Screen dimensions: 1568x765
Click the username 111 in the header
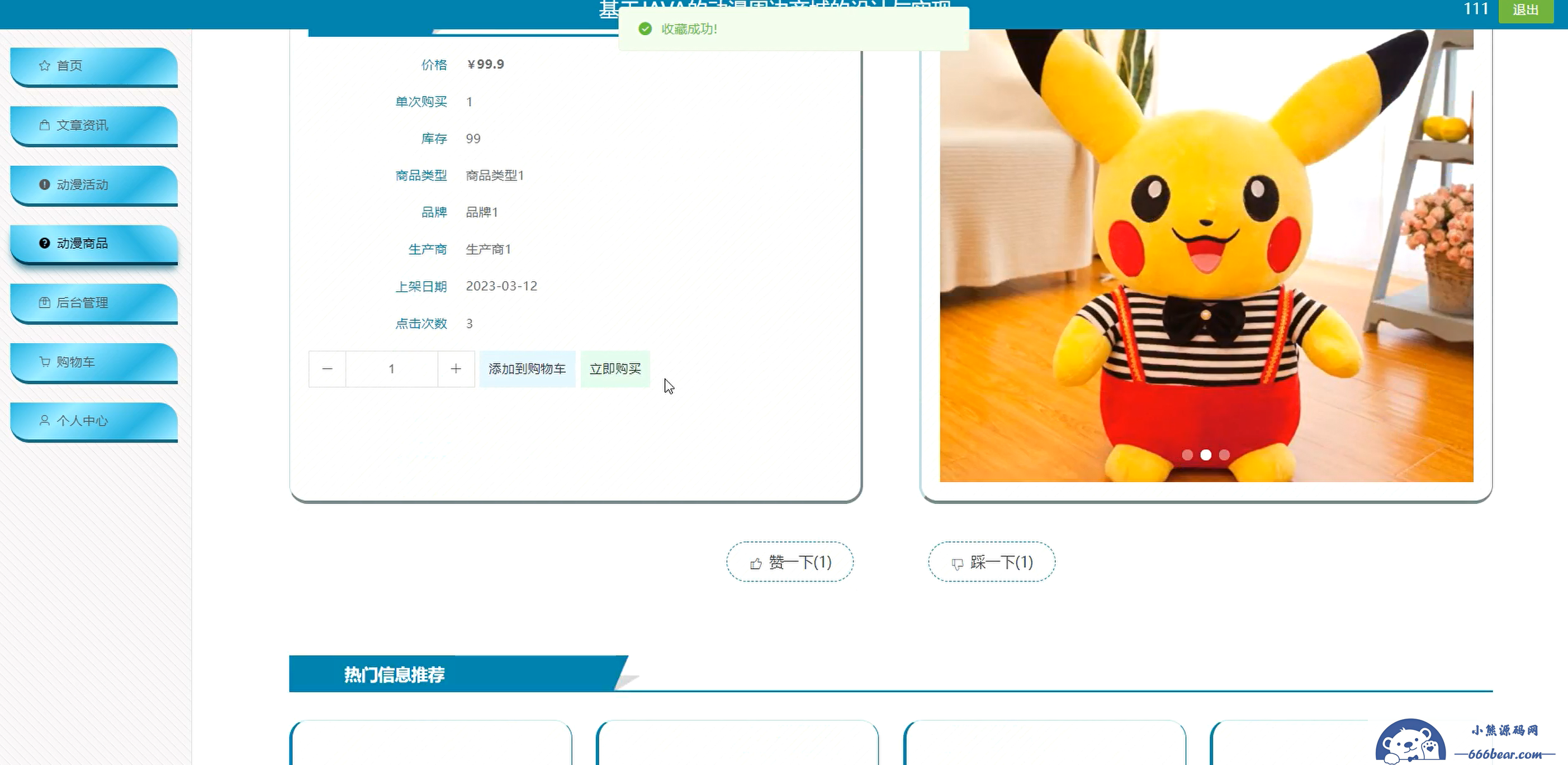pos(1476,9)
